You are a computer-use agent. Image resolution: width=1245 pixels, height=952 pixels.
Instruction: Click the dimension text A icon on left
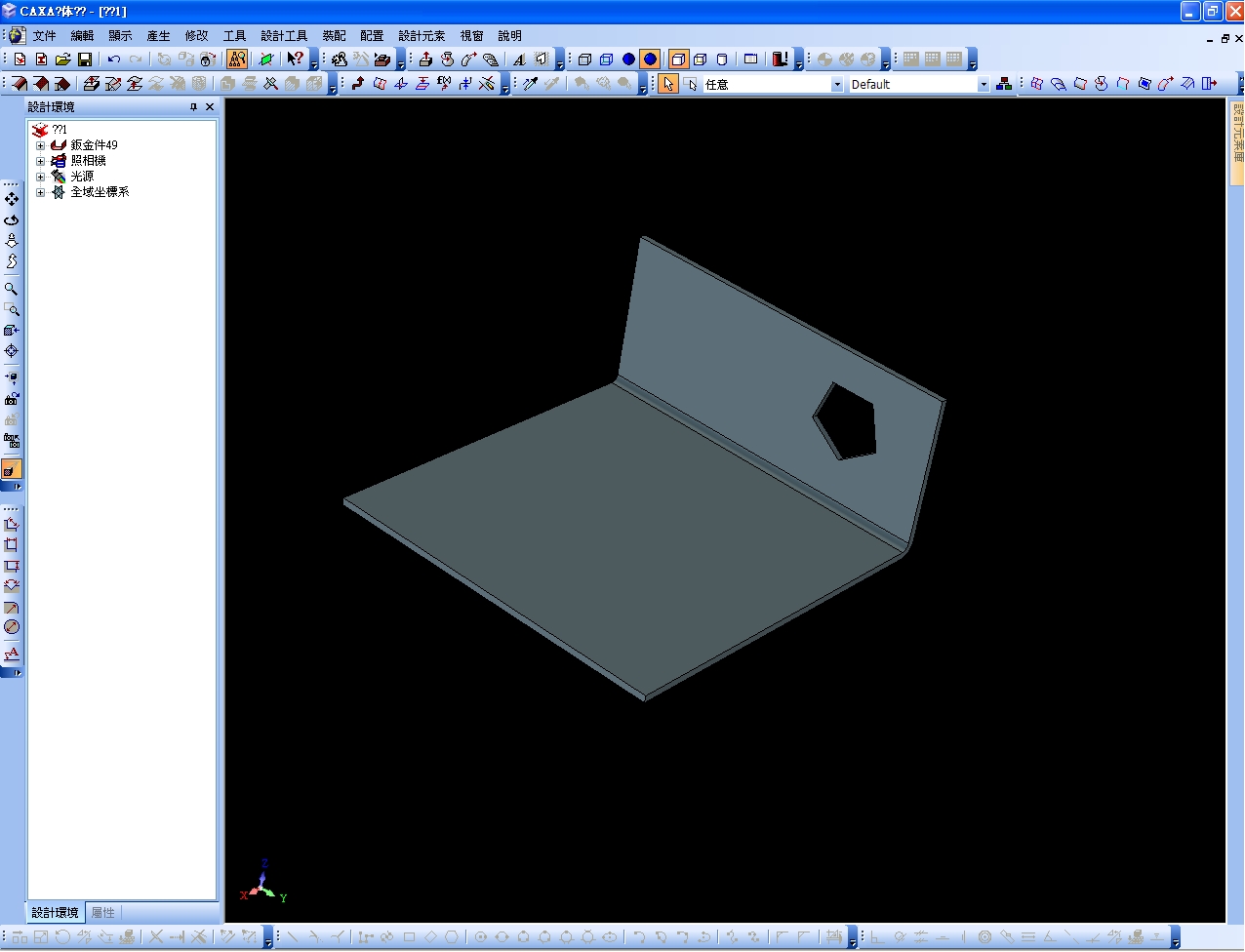pyautogui.click(x=12, y=654)
